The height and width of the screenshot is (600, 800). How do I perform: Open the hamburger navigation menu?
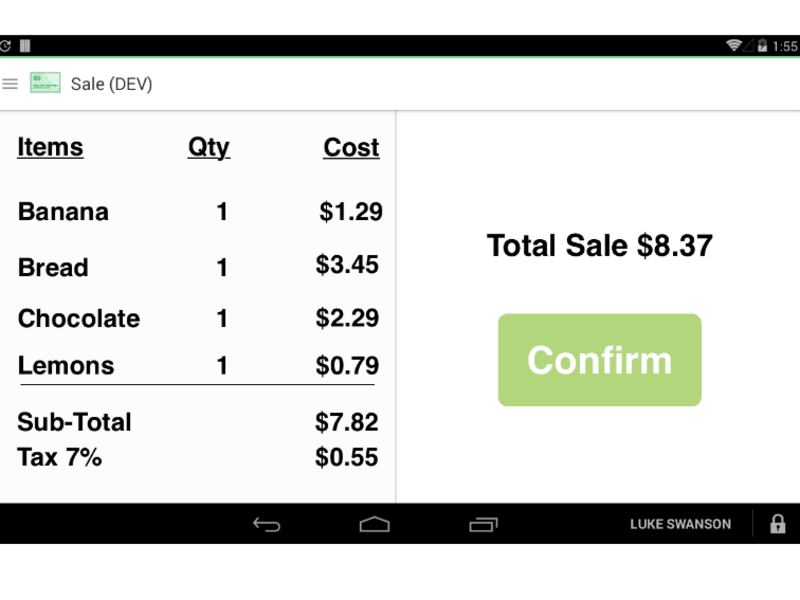pos(10,84)
